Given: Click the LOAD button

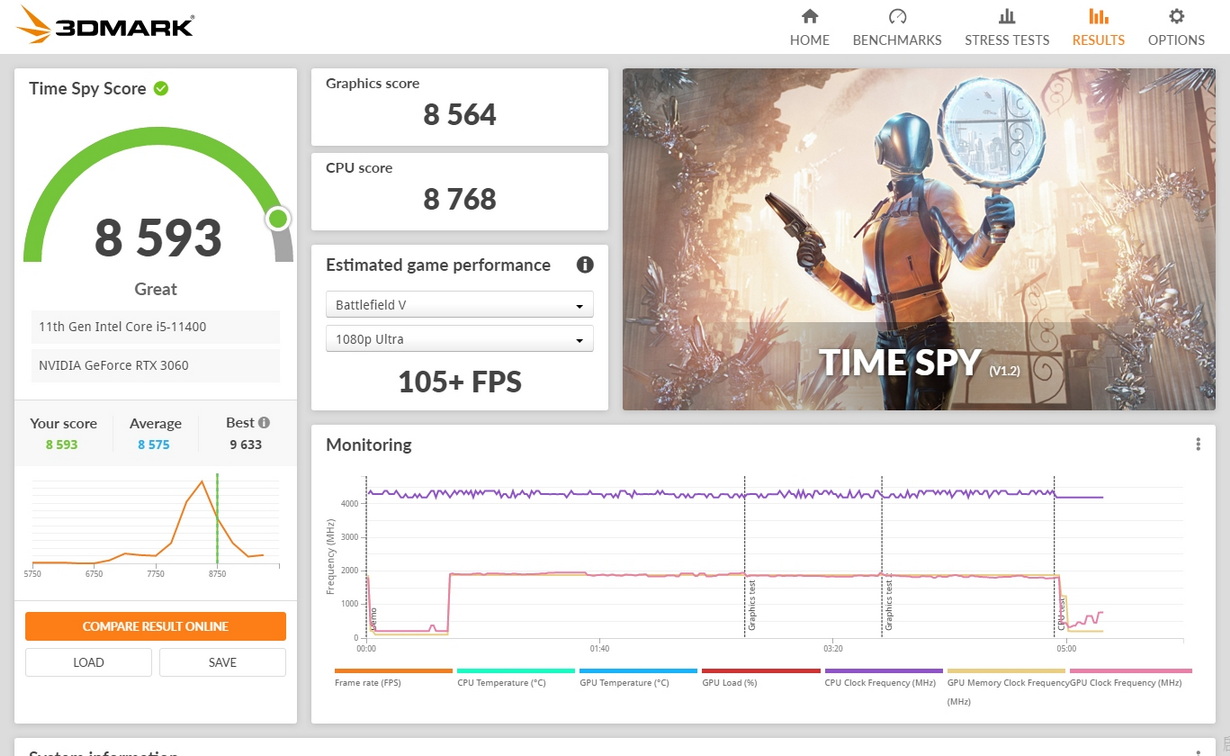Looking at the screenshot, I should 88,662.
